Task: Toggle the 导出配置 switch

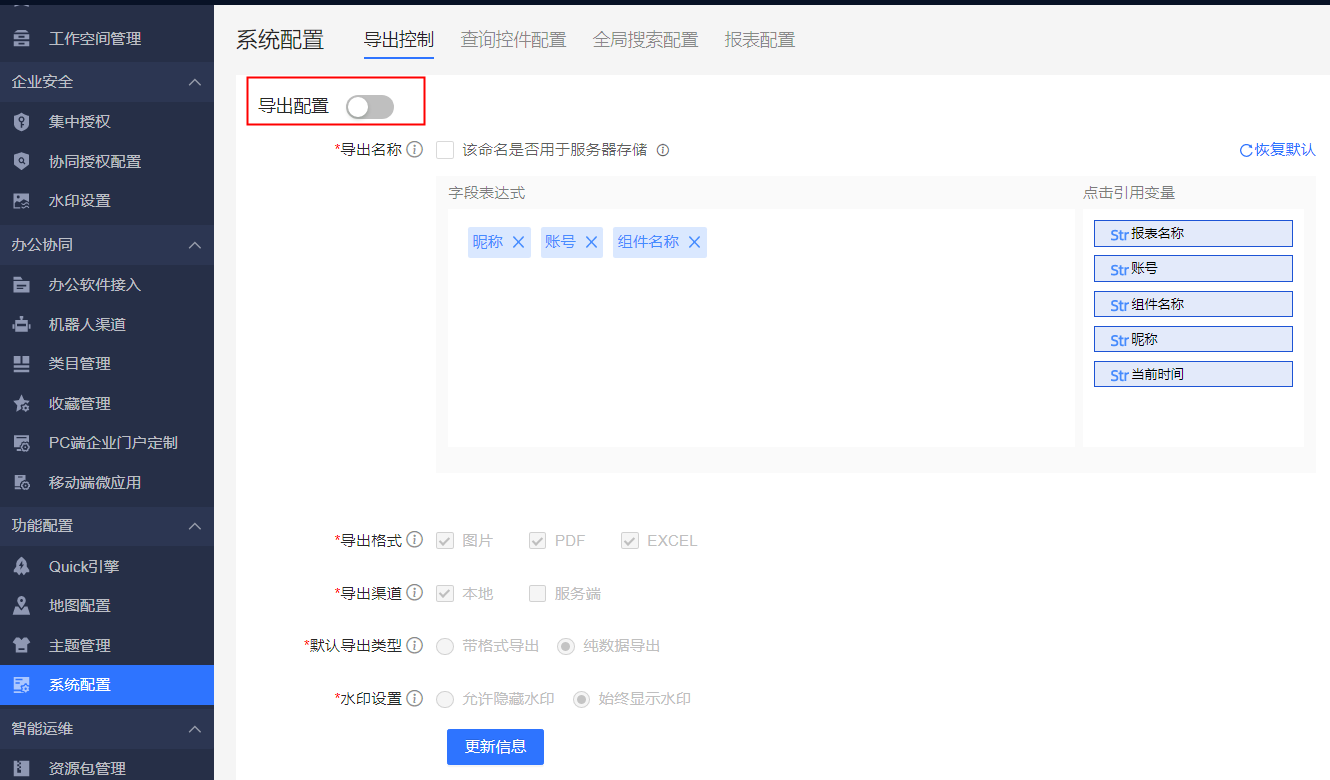Action: coord(370,107)
